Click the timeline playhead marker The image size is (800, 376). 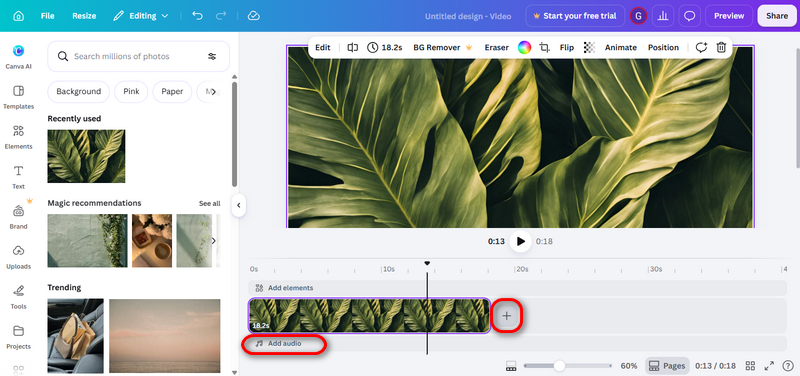point(427,264)
